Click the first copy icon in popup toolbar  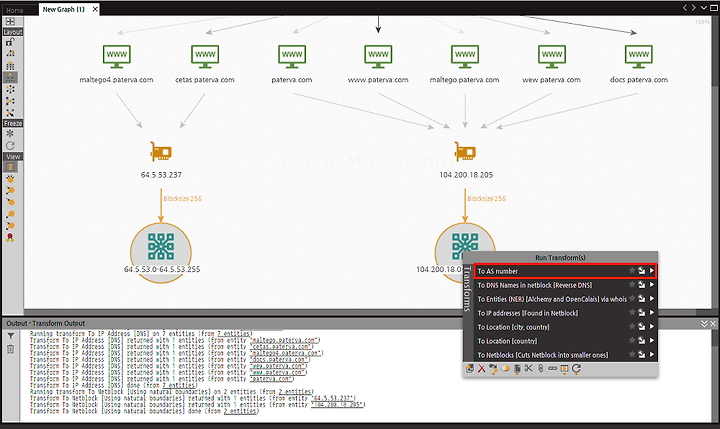click(469, 368)
